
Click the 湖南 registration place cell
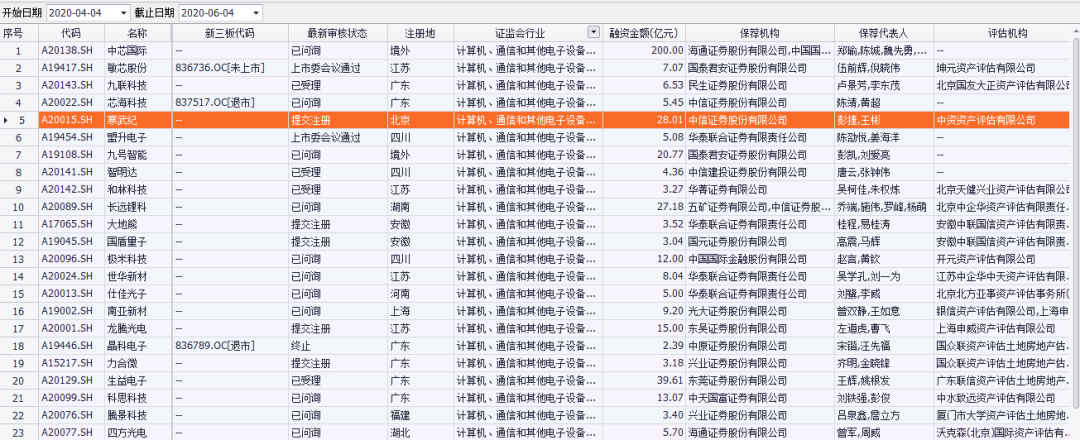(420, 207)
